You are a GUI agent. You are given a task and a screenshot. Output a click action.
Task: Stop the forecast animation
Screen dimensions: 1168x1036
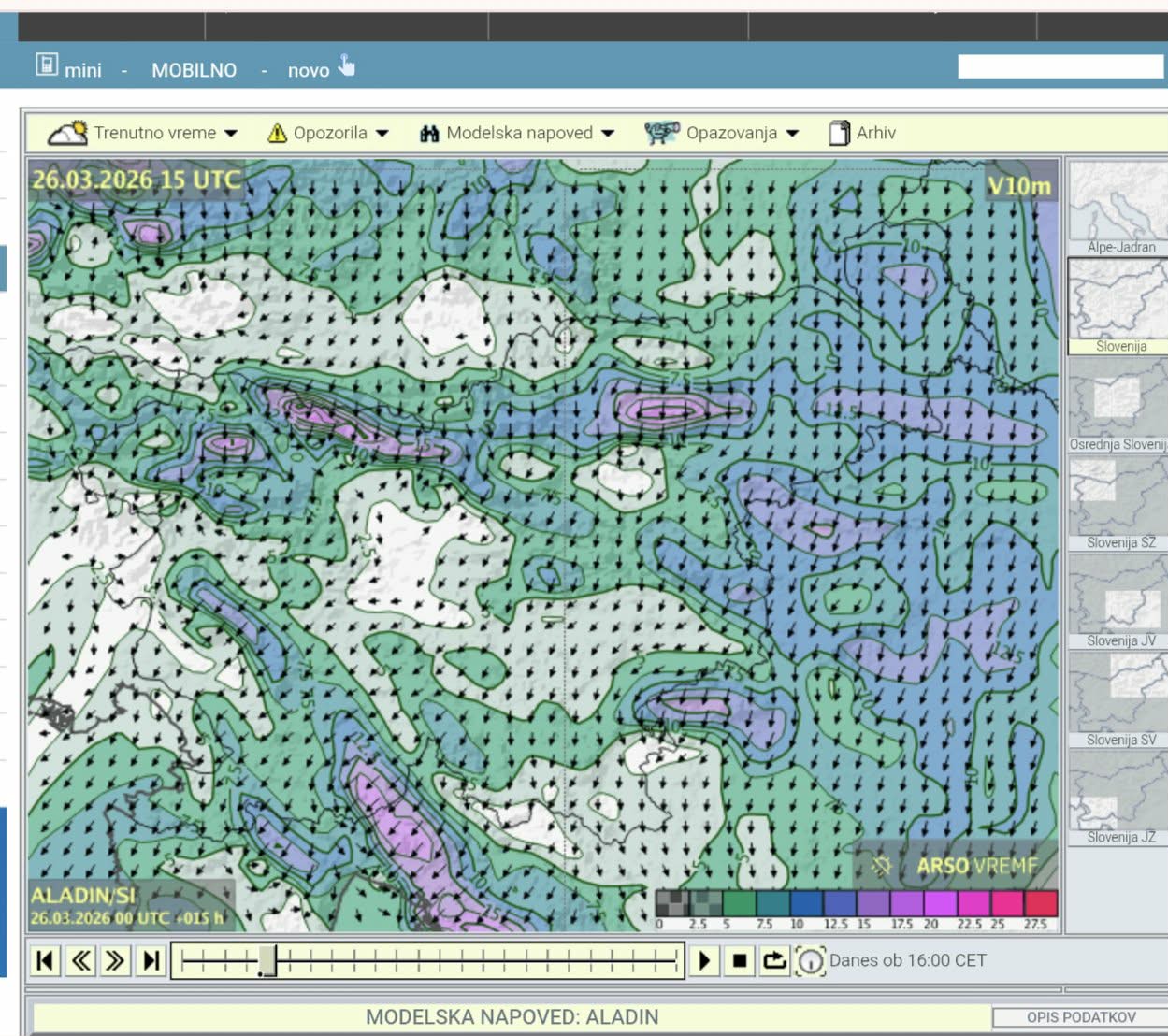740,960
